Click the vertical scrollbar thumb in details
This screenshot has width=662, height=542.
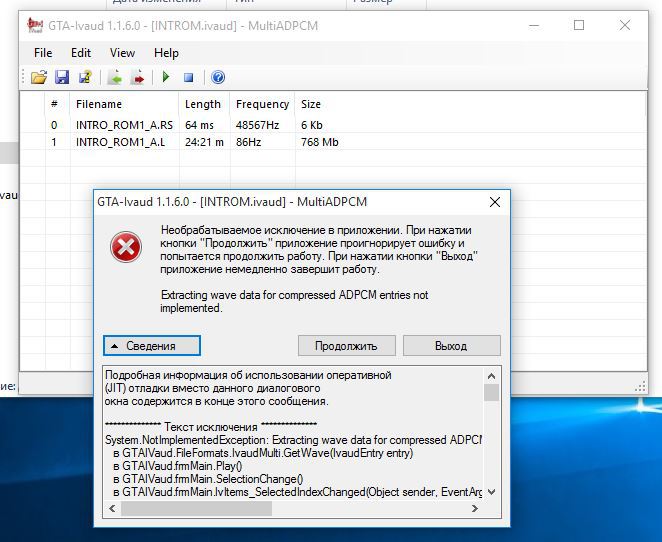point(491,393)
